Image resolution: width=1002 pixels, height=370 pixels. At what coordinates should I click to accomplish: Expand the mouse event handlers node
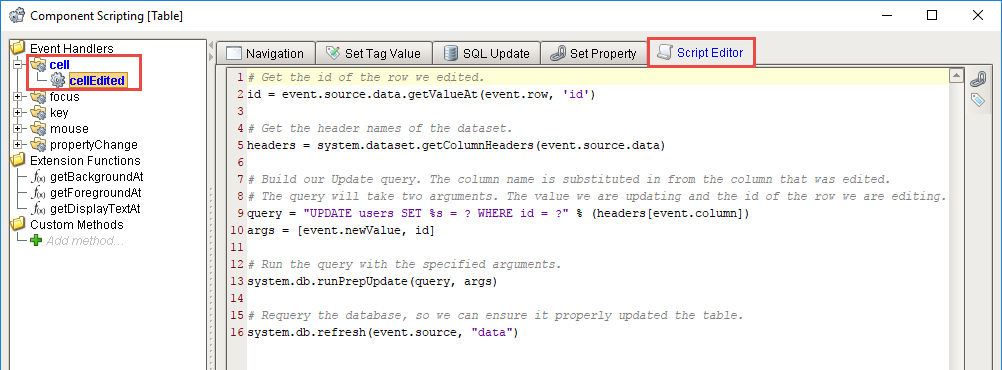tap(17, 129)
